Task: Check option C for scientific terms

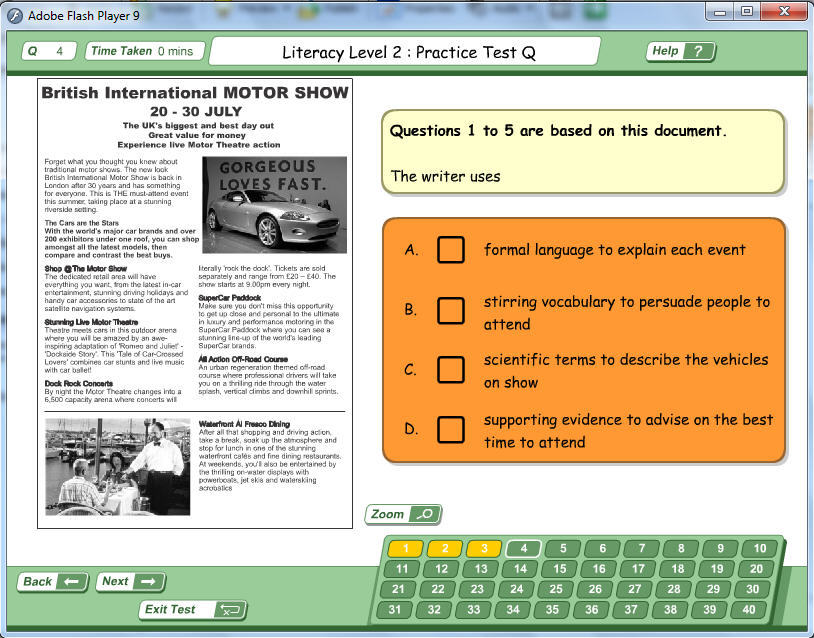Action: click(451, 370)
